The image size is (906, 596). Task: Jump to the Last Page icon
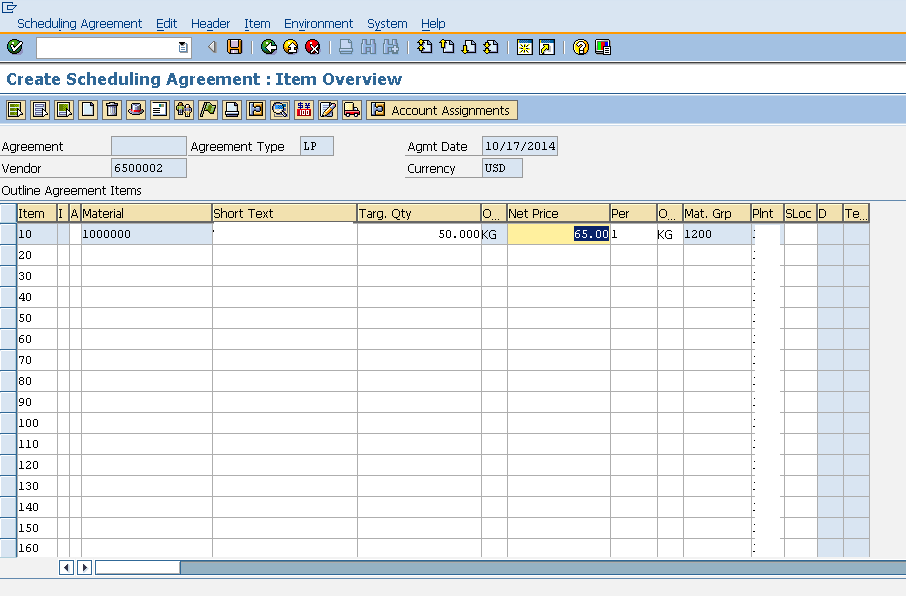click(491, 47)
